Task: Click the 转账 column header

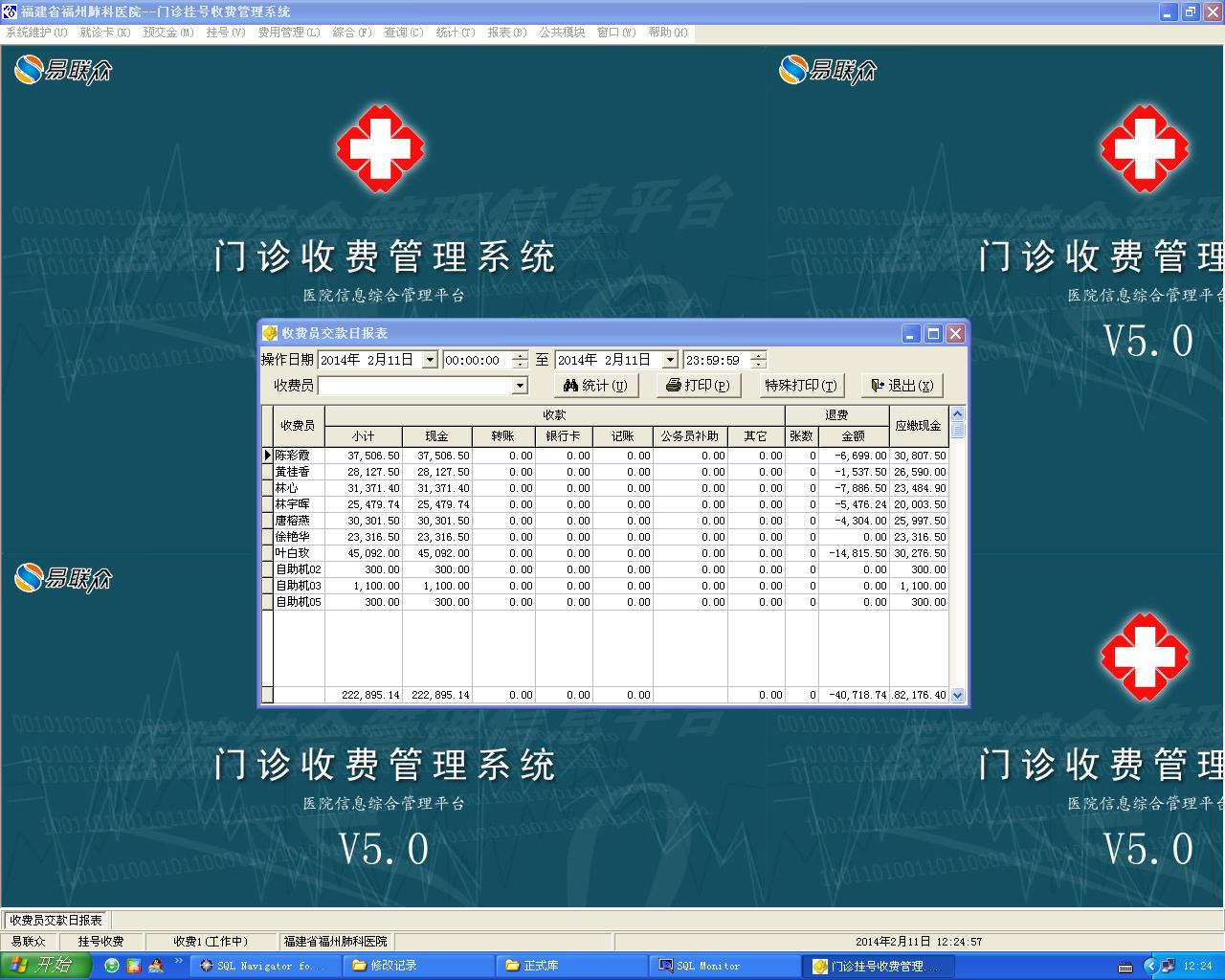Action: [503, 436]
